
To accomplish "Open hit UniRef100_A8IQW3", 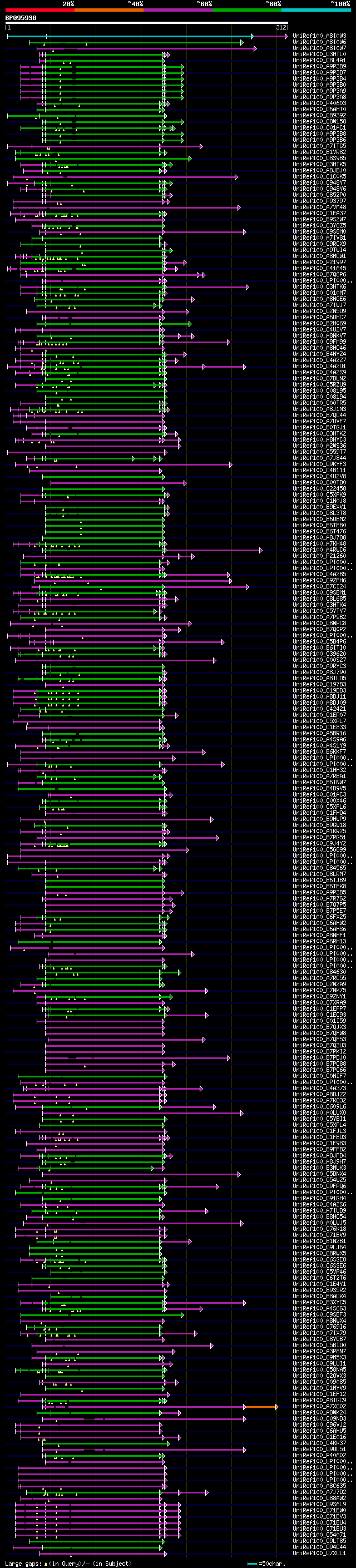I will 319,37.
